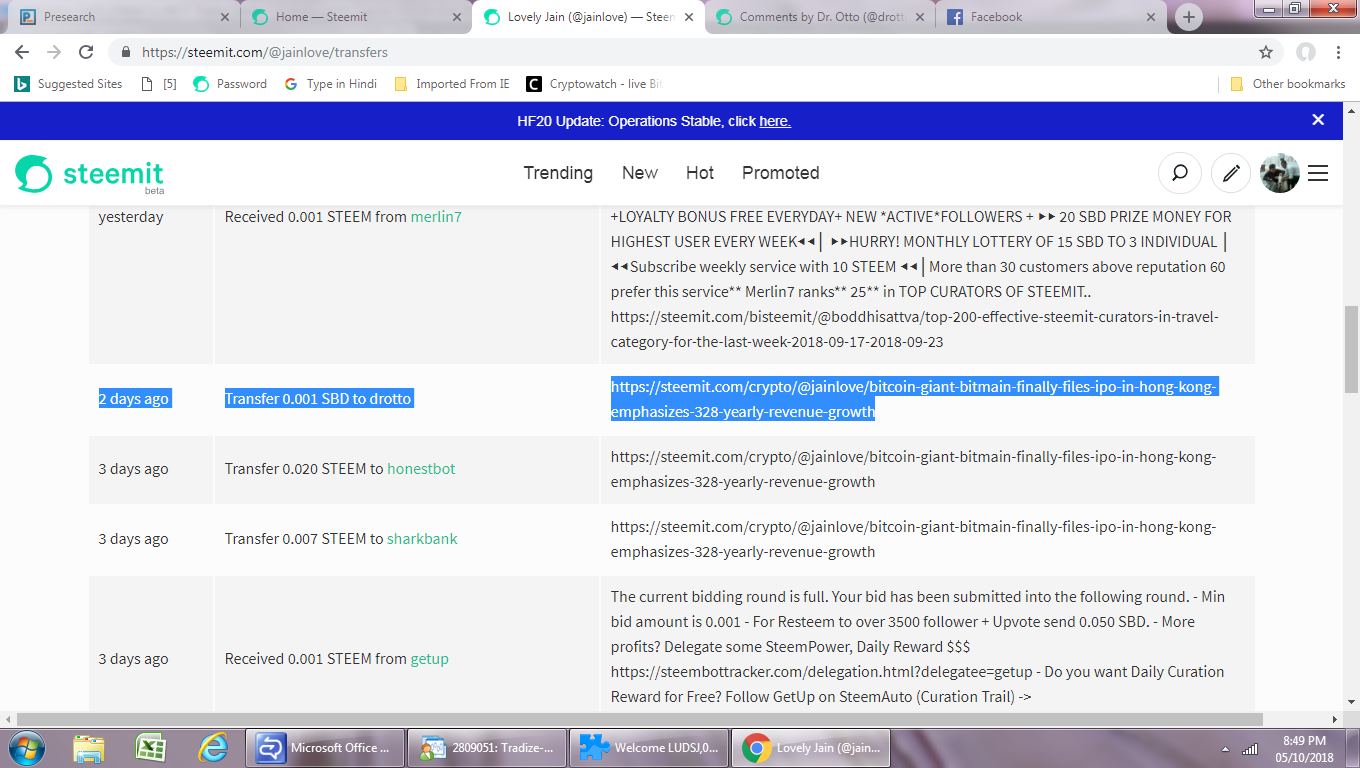Open the Windows Start menu

coord(26,748)
